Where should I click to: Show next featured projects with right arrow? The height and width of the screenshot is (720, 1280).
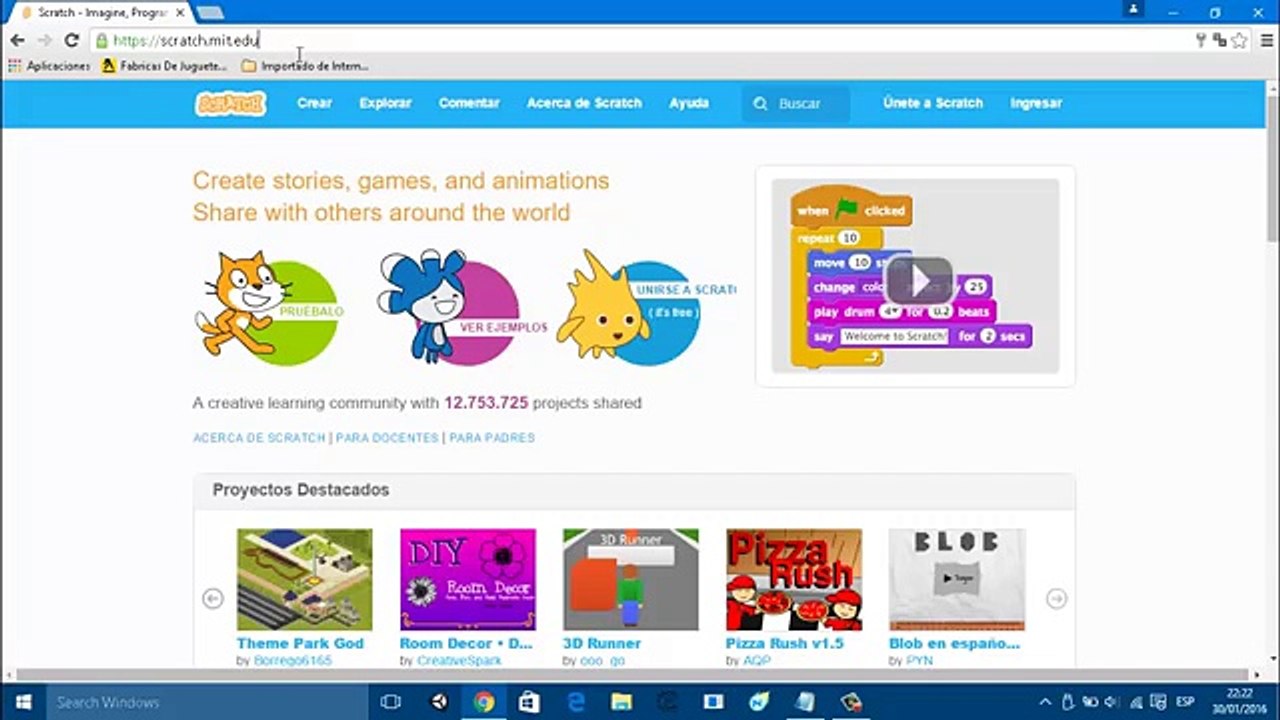point(1056,598)
